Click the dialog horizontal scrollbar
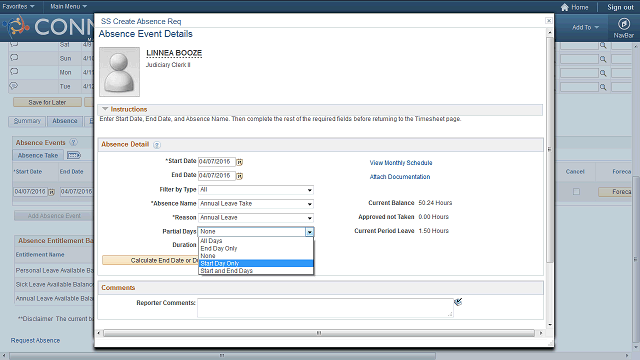This screenshot has width=640, height=360. click(318, 333)
